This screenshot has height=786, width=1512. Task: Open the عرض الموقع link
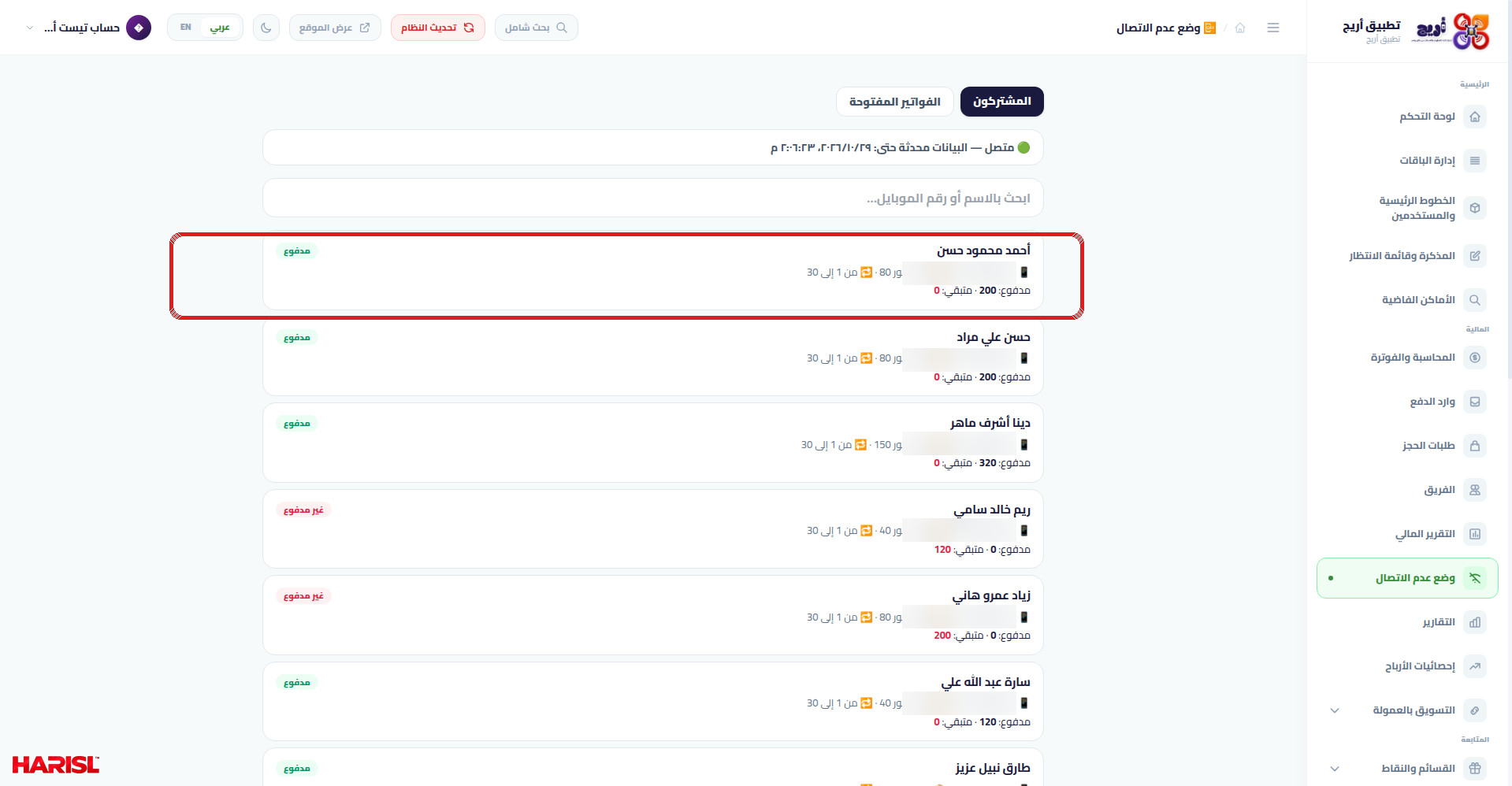click(x=335, y=28)
